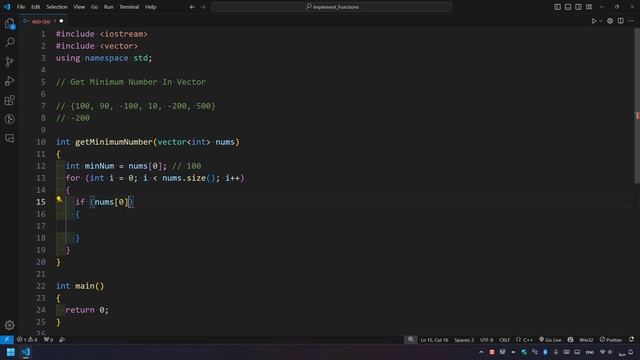Open the Customize Layout button
Viewport: 640px width, 360px height.
[589, 7]
